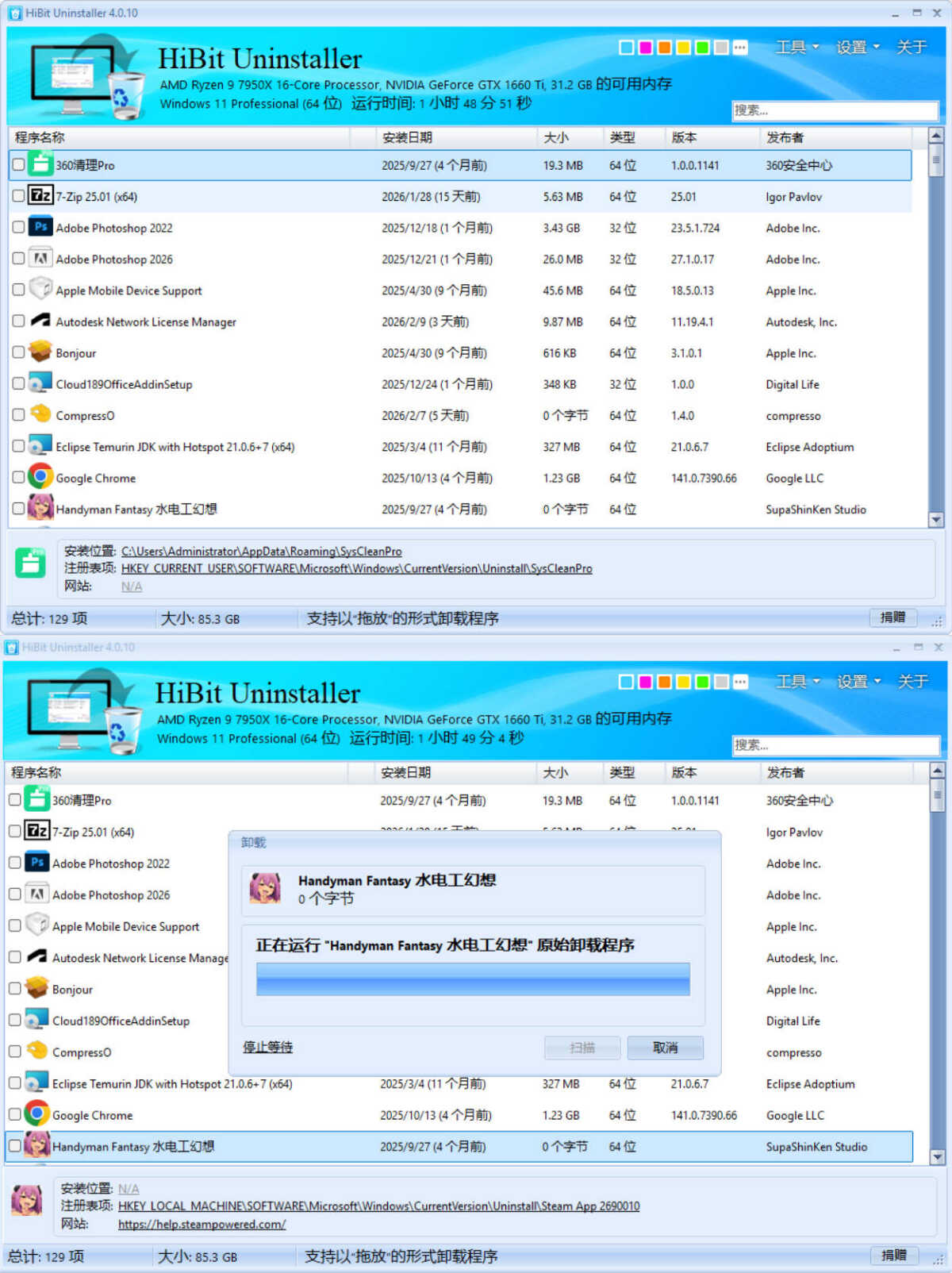This screenshot has width=952, height=1273.
Task: Open the 工具 dropdown in the upper window
Action: [796, 48]
